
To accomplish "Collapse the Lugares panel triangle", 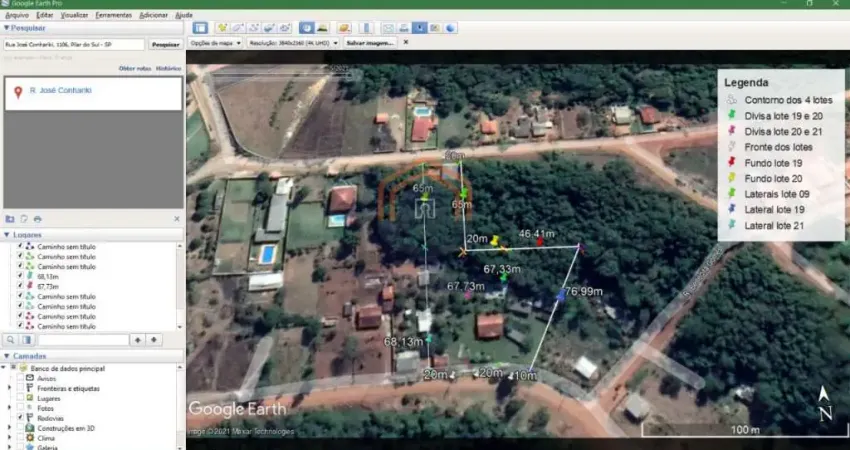I will (7, 235).
